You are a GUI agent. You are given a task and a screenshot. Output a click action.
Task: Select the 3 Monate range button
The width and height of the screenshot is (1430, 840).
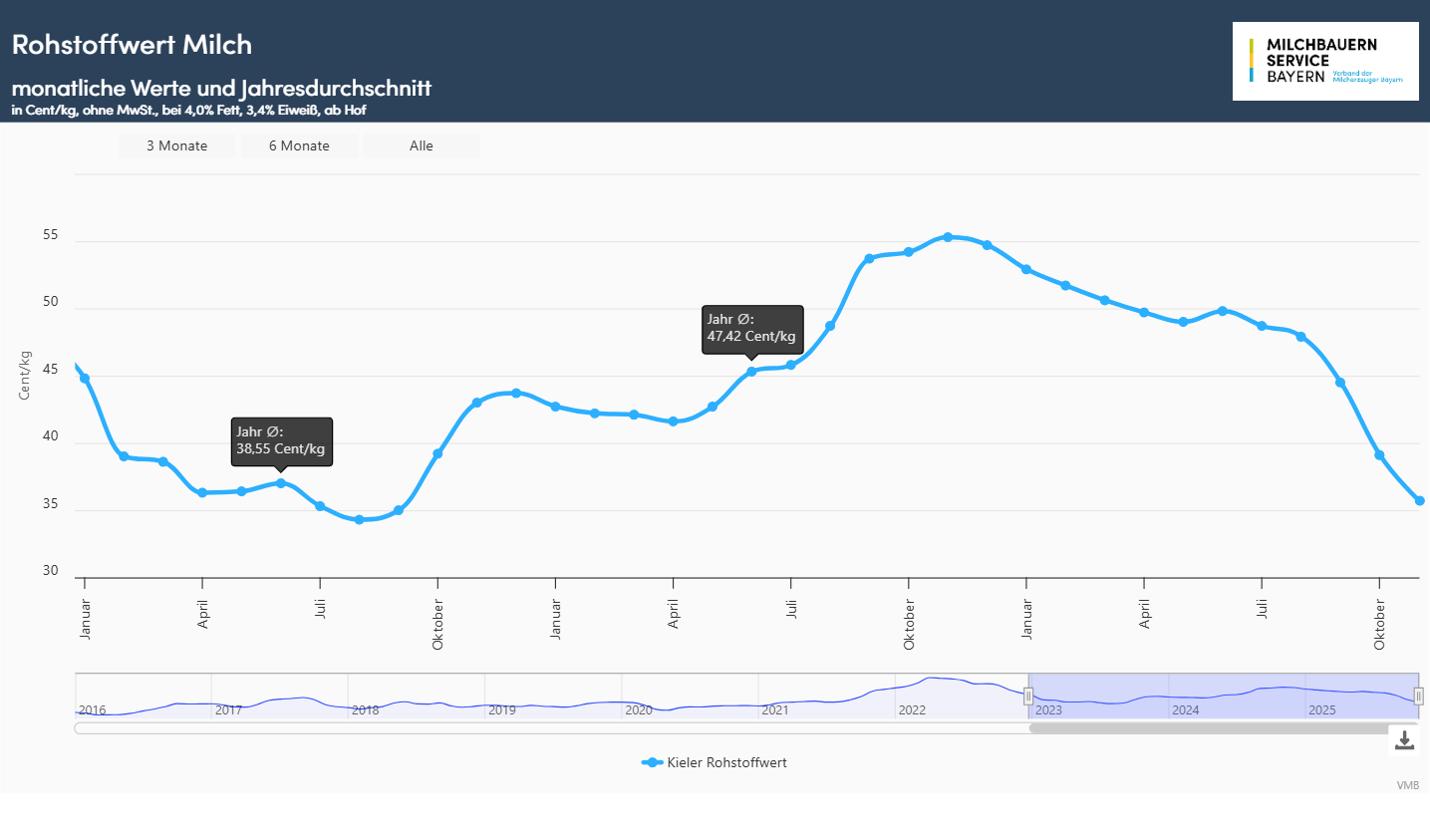pyautogui.click(x=176, y=145)
